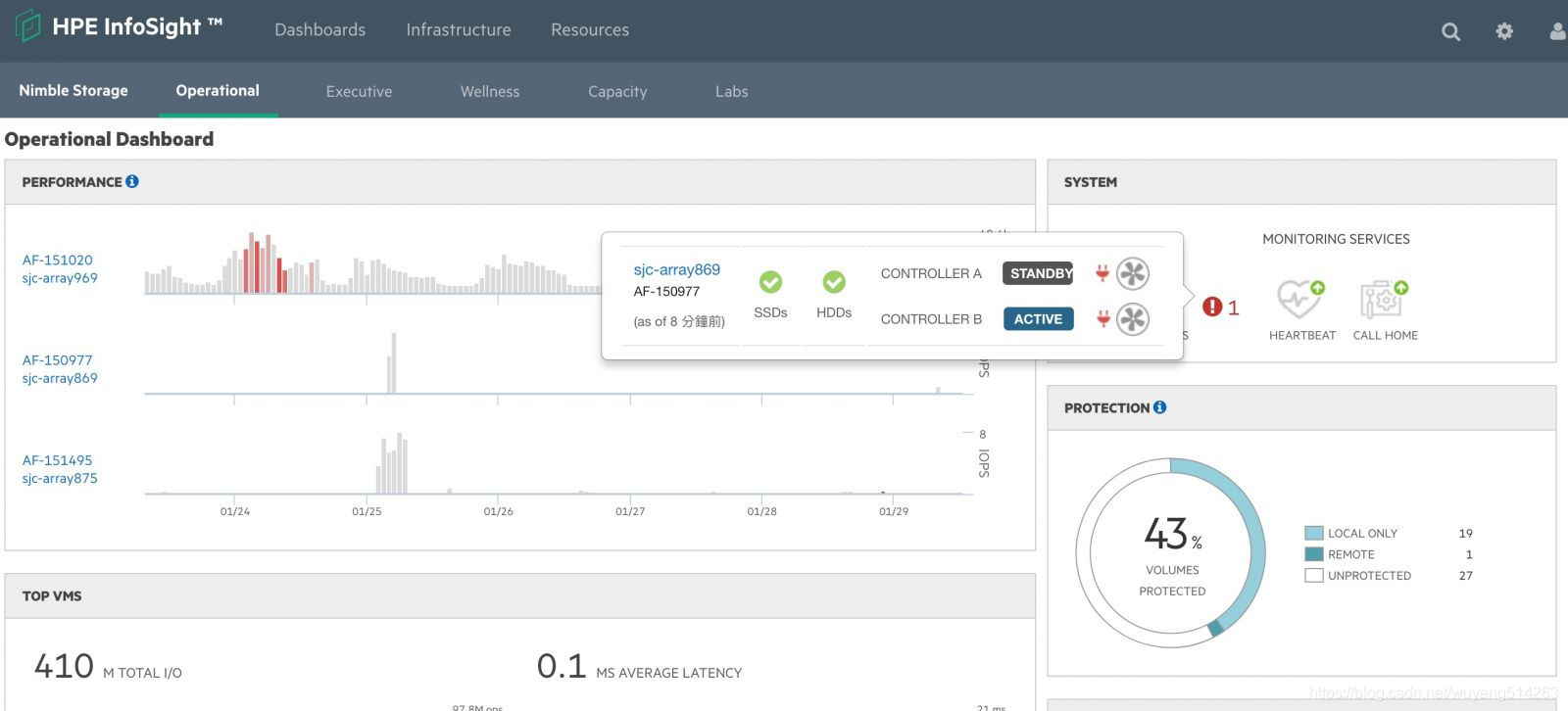Open array link AF-151495
This screenshot has width=1568, height=711.
(58, 459)
